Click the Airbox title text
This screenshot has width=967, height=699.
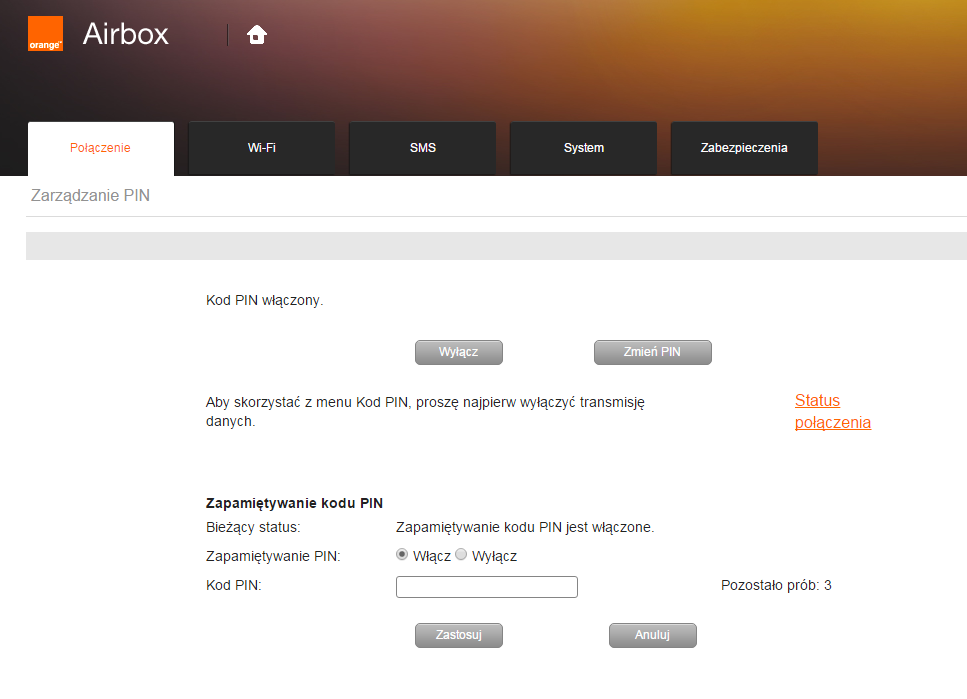point(126,34)
